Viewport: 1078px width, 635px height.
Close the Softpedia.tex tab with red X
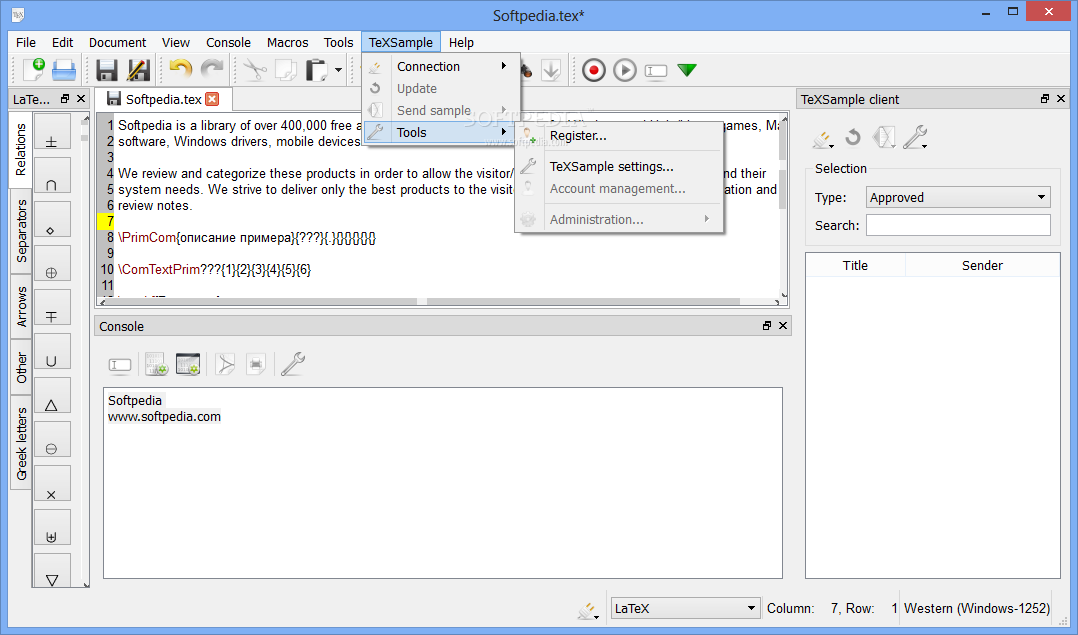point(212,100)
